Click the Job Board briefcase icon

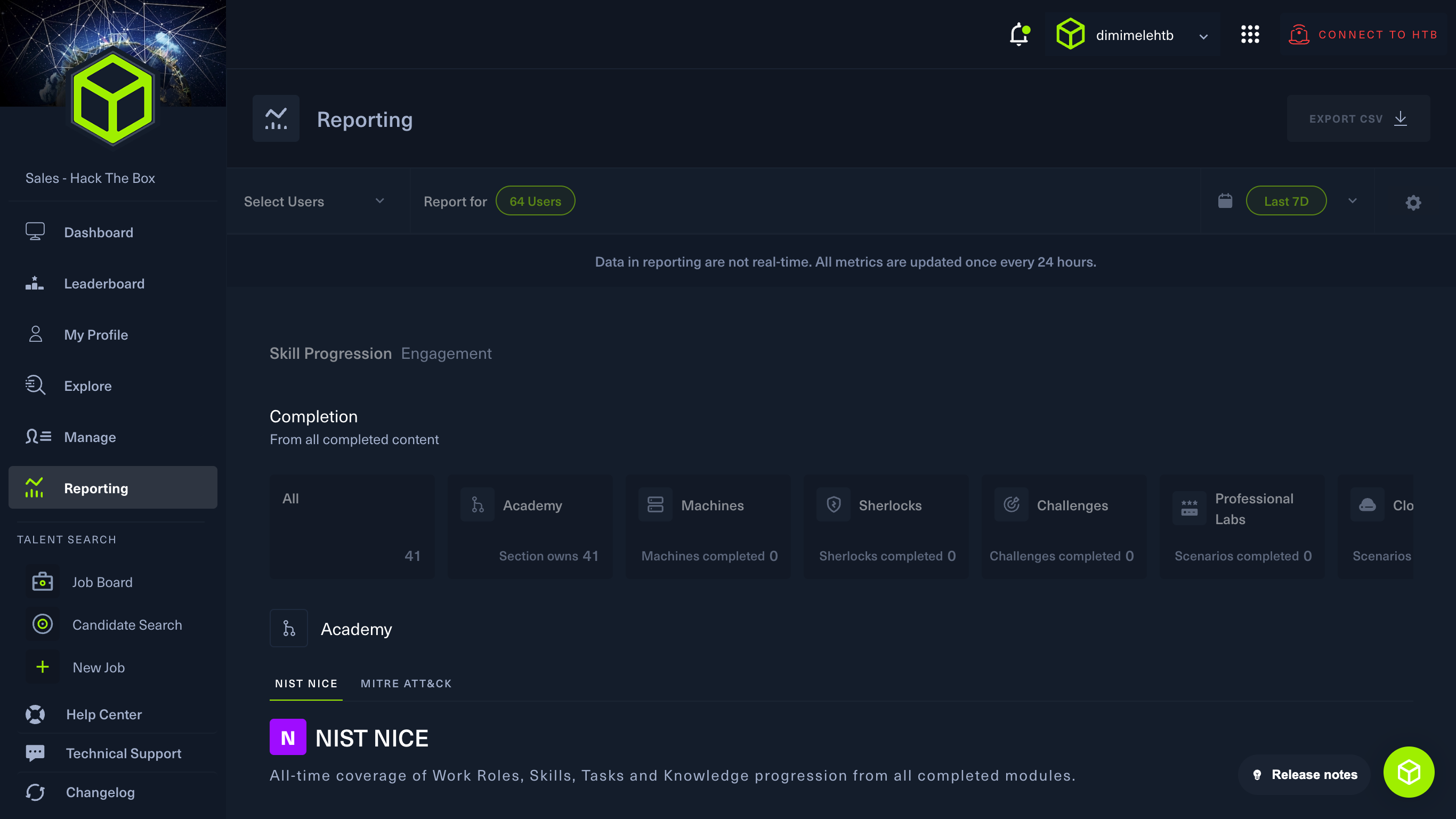coord(43,581)
